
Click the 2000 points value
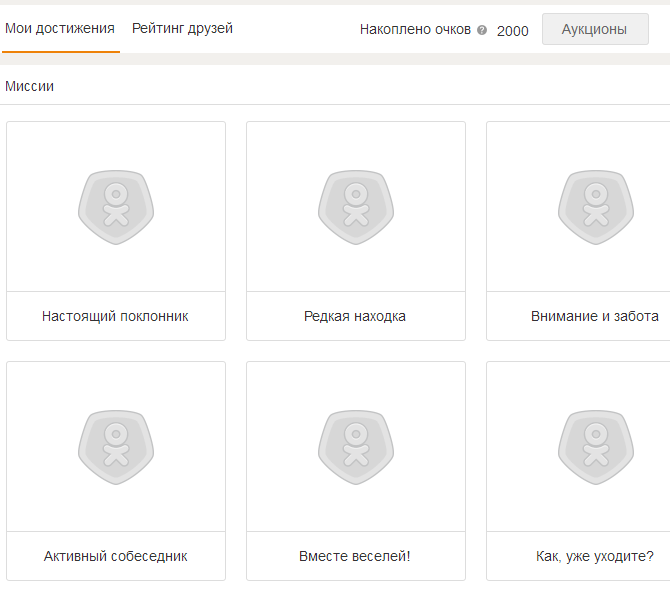click(513, 31)
